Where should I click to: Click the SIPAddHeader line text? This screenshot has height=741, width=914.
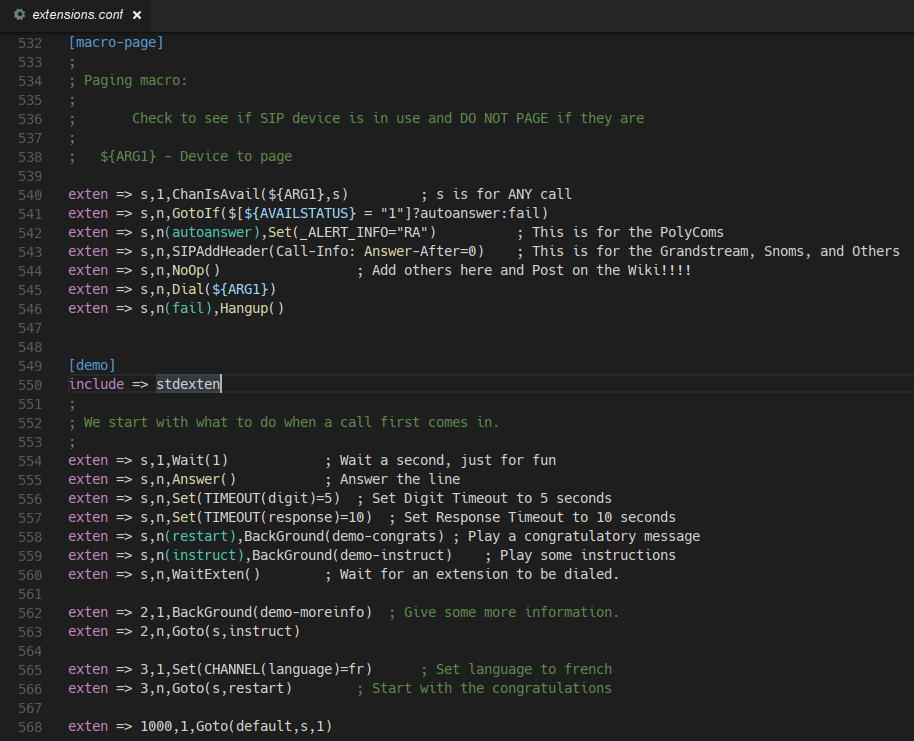[328, 251]
